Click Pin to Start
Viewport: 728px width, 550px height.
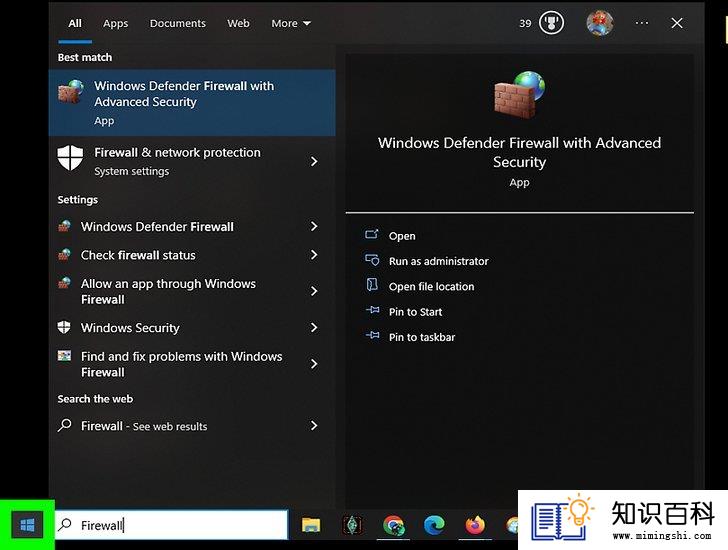(x=416, y=312)
